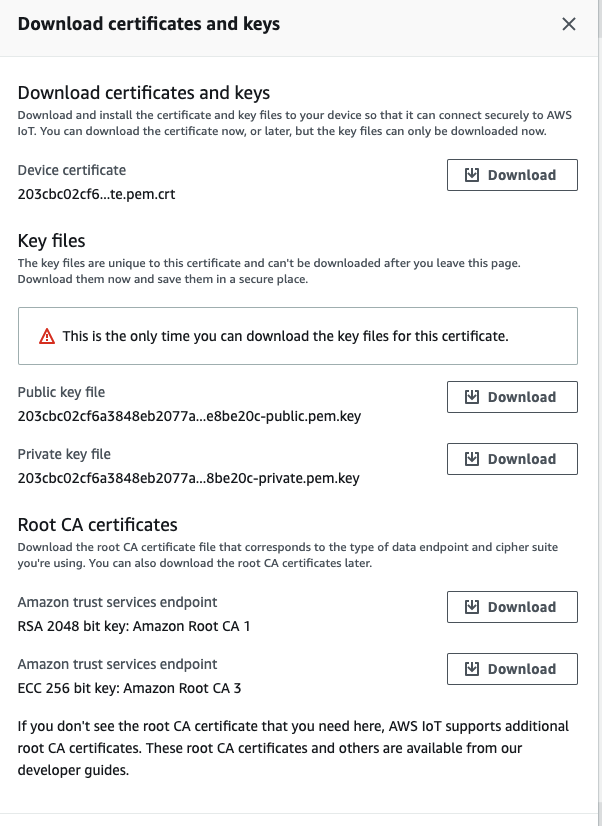Download the private key file
Viewport: 602px width, 826px height.
pos(512,459)
